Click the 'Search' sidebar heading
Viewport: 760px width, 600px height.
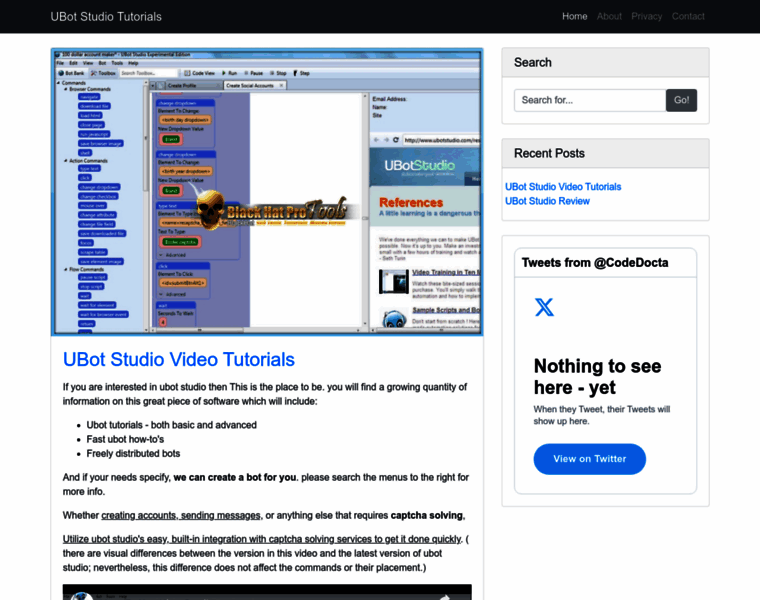pyautogui.click(x=533, y=63)
